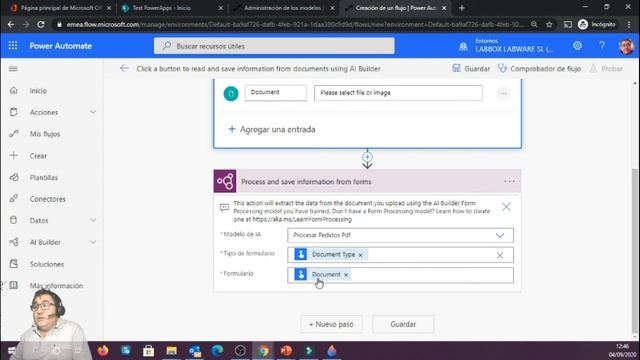Click the browser zoom magnifier icon
Image resolution: width=640 pixels, height=360 pixels.
click(x=534, y=24)
